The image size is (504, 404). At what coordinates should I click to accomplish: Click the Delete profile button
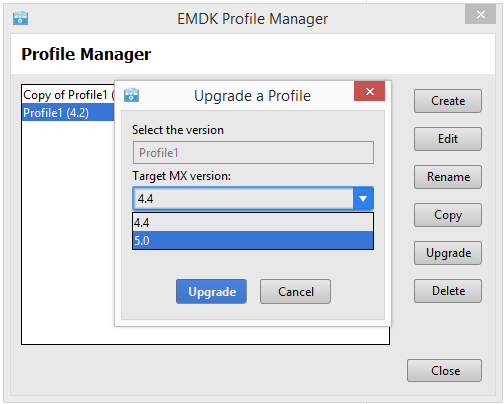[x=448, y=291]
